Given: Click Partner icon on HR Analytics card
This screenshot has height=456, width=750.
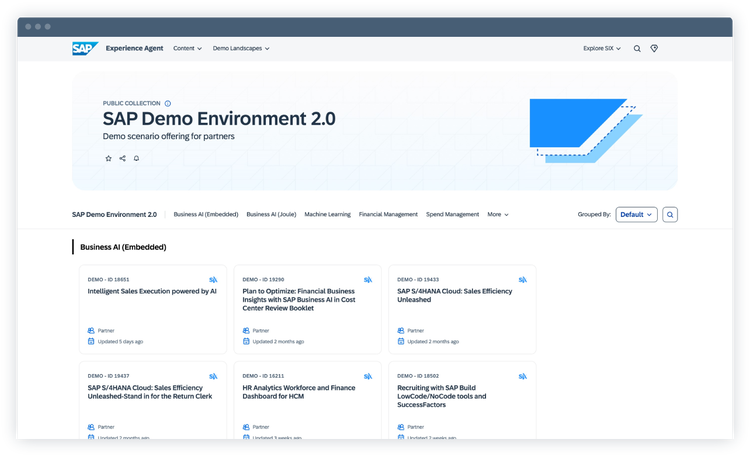Looking at the screenshot, I should click(x=246, y=427).
